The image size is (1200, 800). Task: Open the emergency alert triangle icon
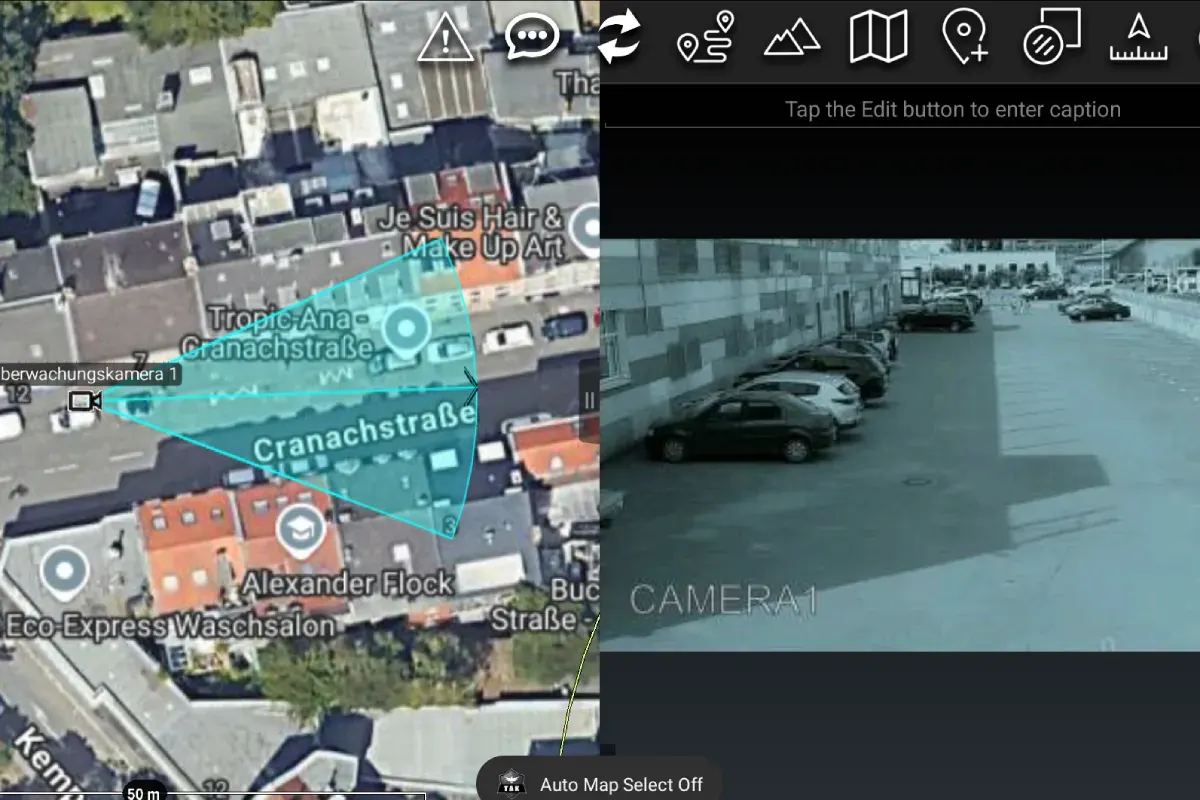pyautogui.click(x=446, y=39)
